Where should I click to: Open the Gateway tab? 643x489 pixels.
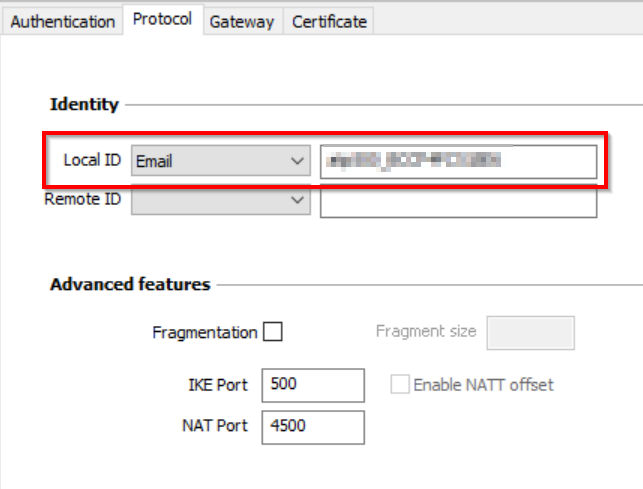[x=241, y=21]
